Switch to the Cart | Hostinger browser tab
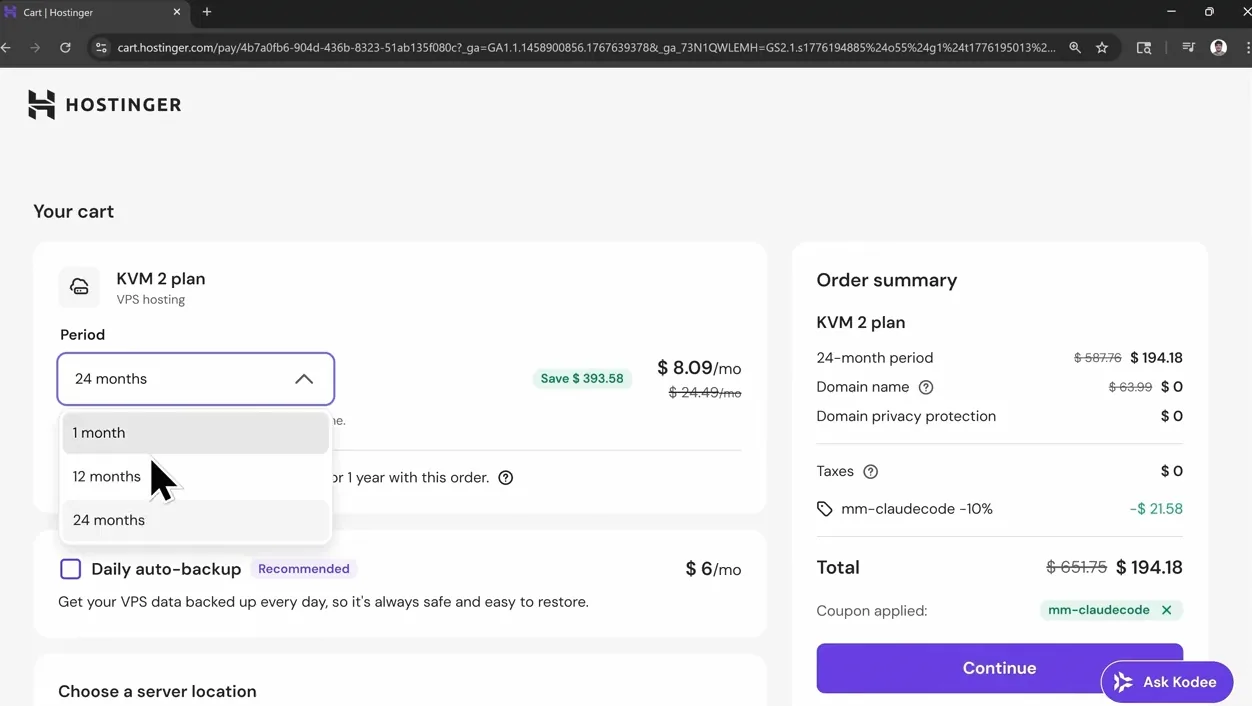The height and width of the screenshot is (706, 1252). point(95,12)
